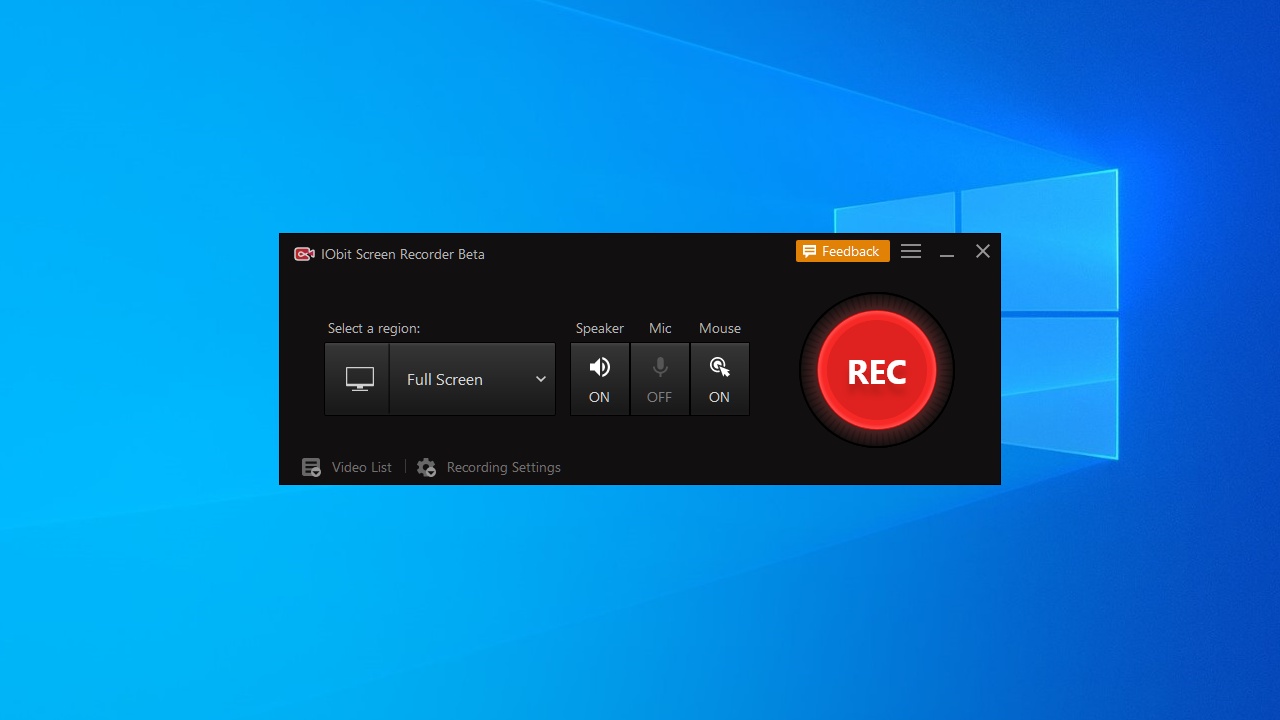Toggle the Mouse cursor capture button
The width and height of the screenshot is (1280, 720).
tap(720, 379)
